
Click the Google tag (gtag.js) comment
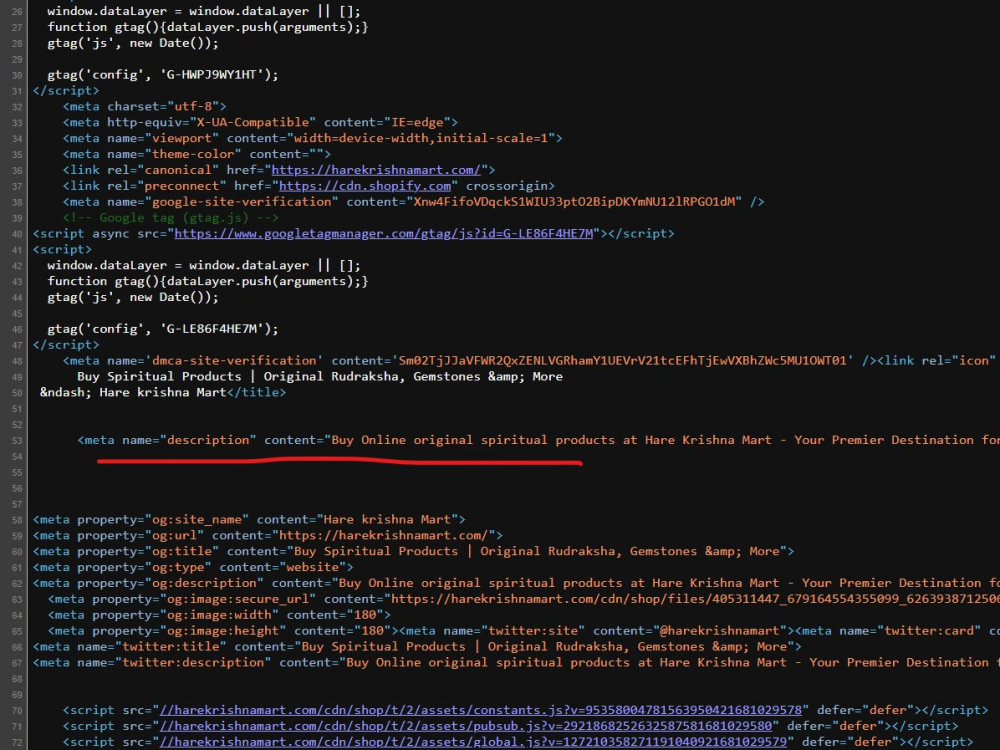click(x=170, y=218)
